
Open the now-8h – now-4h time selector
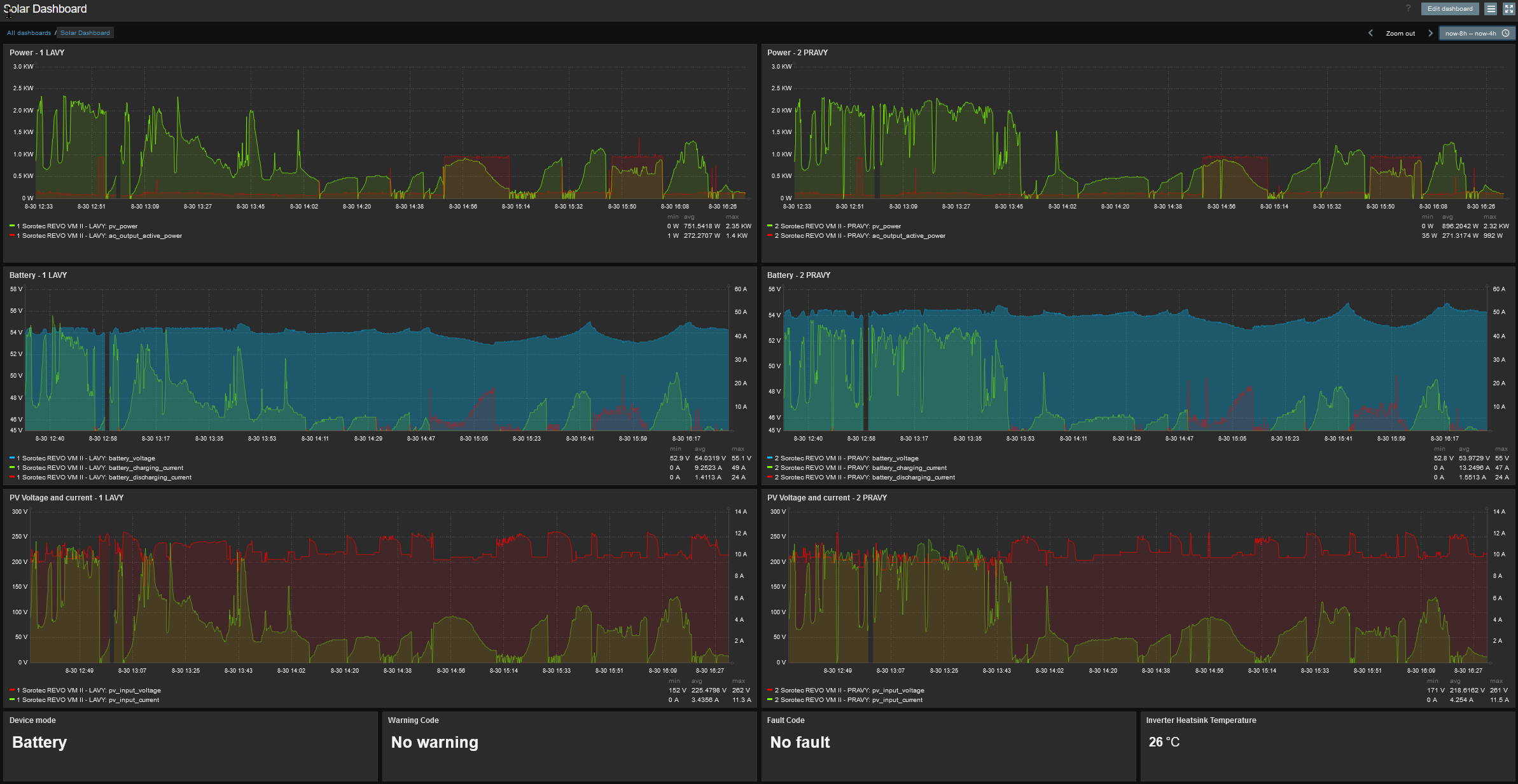(1470, 33)
